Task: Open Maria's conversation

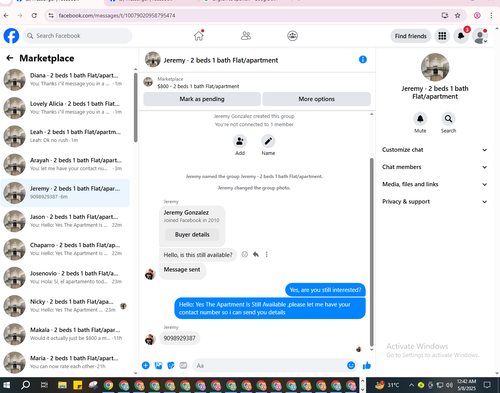Action: click(65, 362)
